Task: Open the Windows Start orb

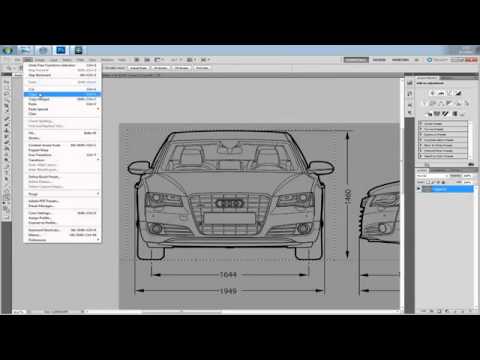Action: tap(8, 51)
